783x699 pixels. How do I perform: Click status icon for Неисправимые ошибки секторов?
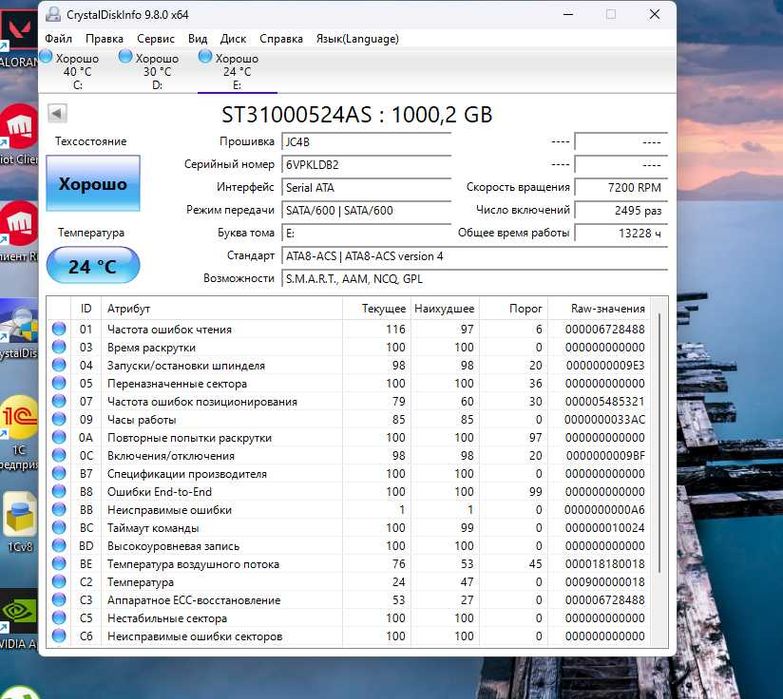click(x=59, y=636)
